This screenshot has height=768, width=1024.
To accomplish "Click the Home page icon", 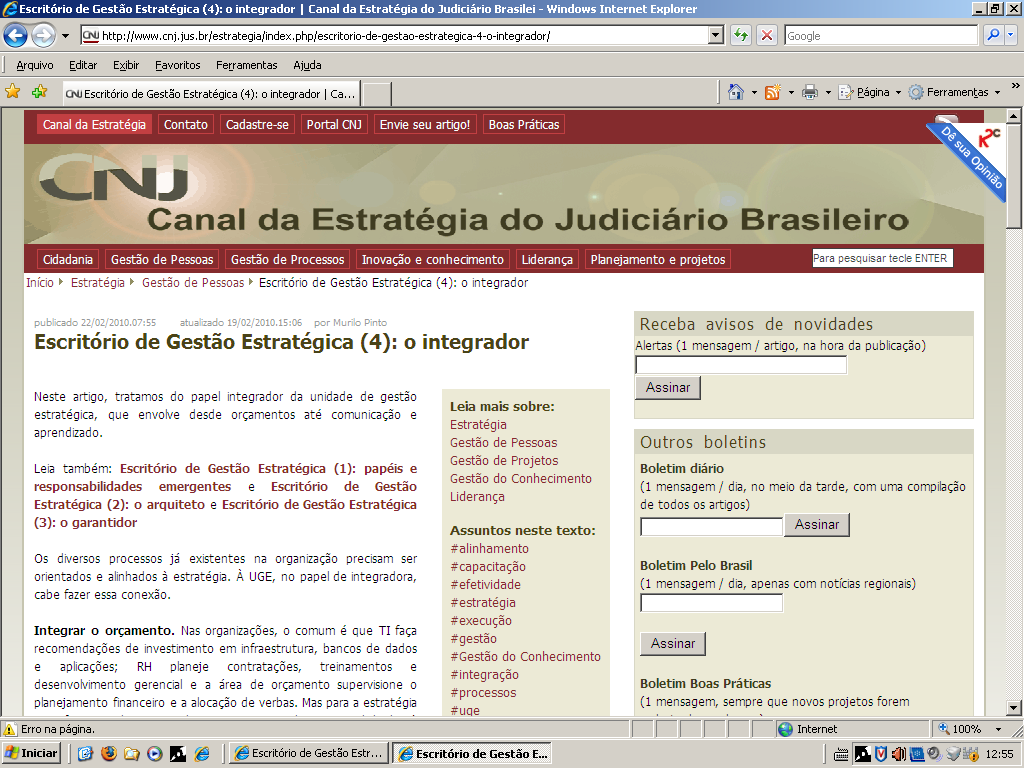I will tap(736, 92).
